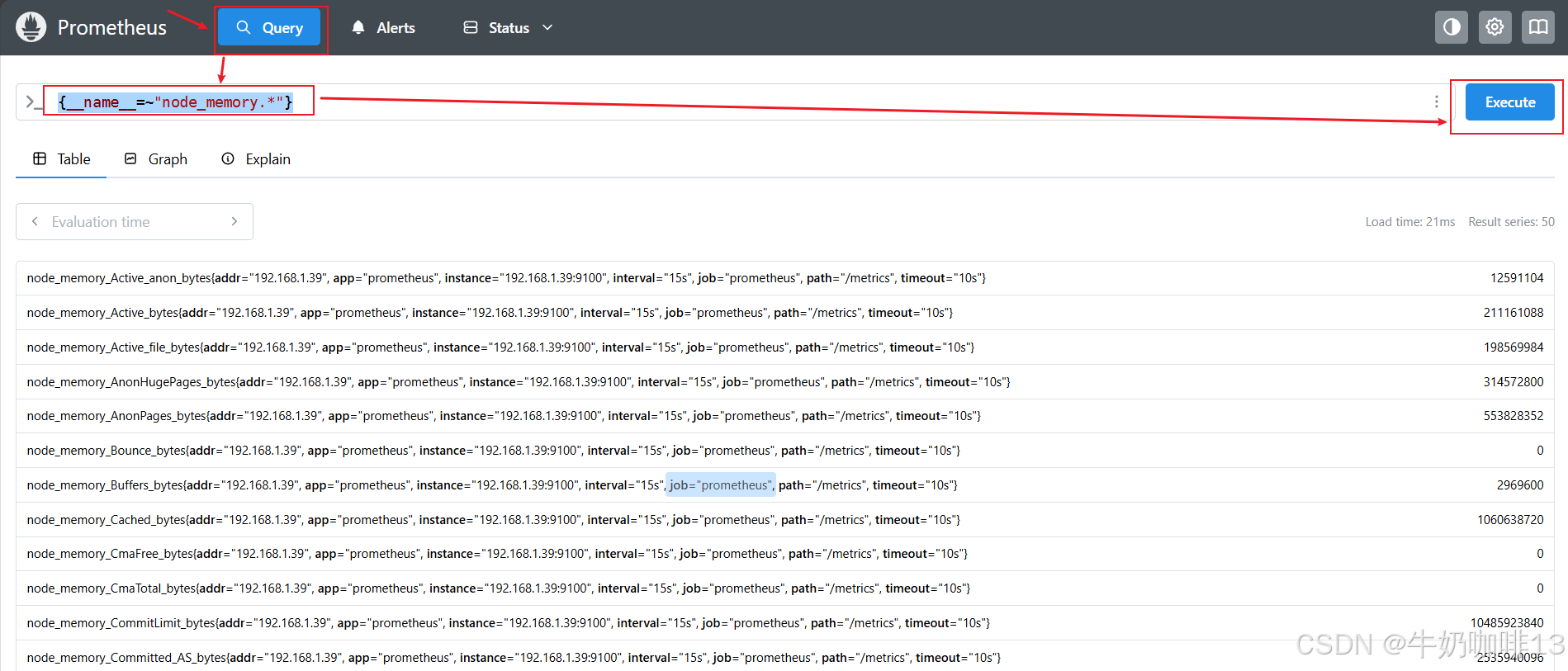The width and height of the screenshot is (1568, 671).
Task: Select the node_memory_Cached_bytes series row
Action: pyautogui.click(x=784, y=520)
